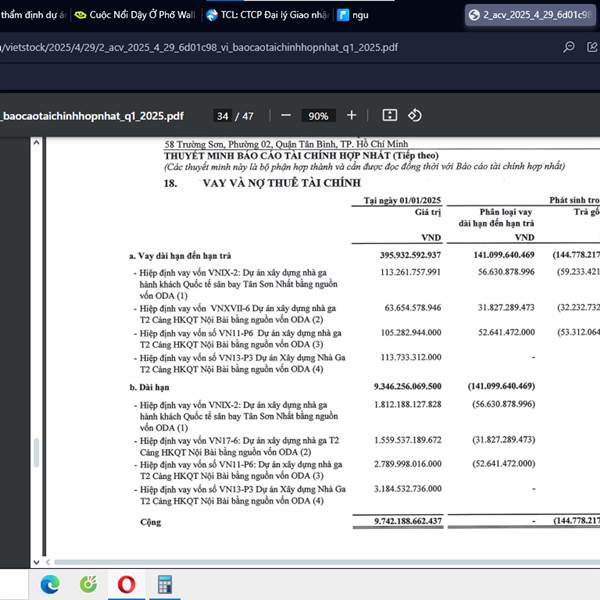Click the row label 'b. Dài hạn'
This screenshot has width=600, height=600.
coord(149,387)
